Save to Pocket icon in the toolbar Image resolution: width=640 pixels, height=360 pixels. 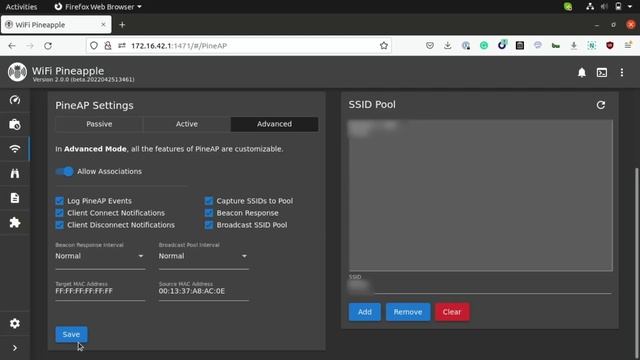(x=430, y=46)
